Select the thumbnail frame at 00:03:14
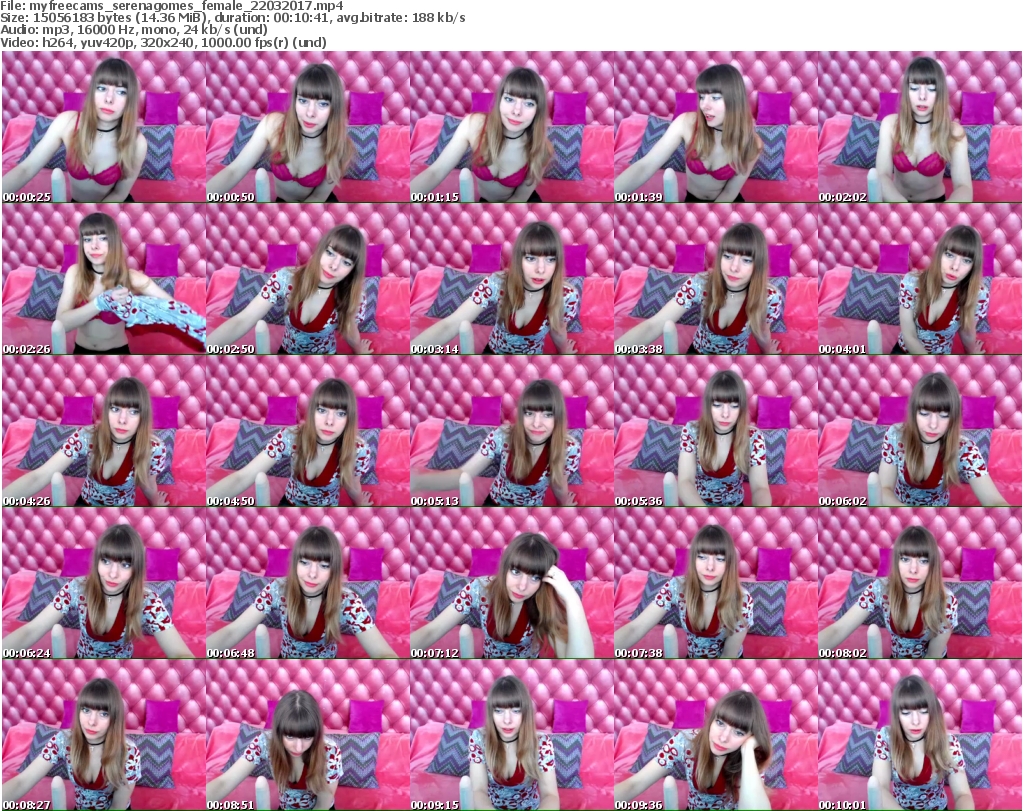Screen dimensions: 1024x811 pyautogui.click(x=512, y=279)
